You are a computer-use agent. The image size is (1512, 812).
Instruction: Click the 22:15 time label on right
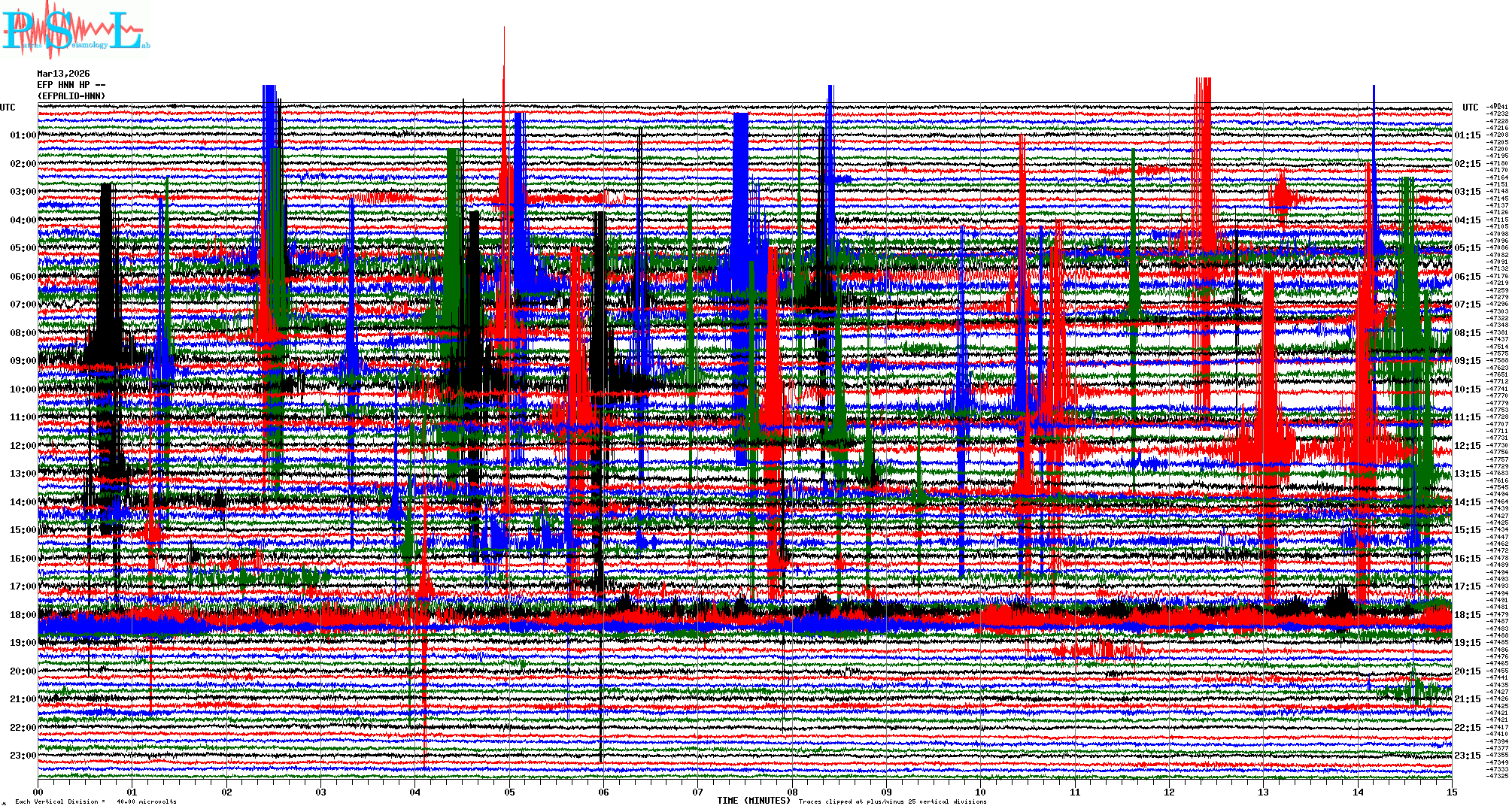(x=1467, y=728)
